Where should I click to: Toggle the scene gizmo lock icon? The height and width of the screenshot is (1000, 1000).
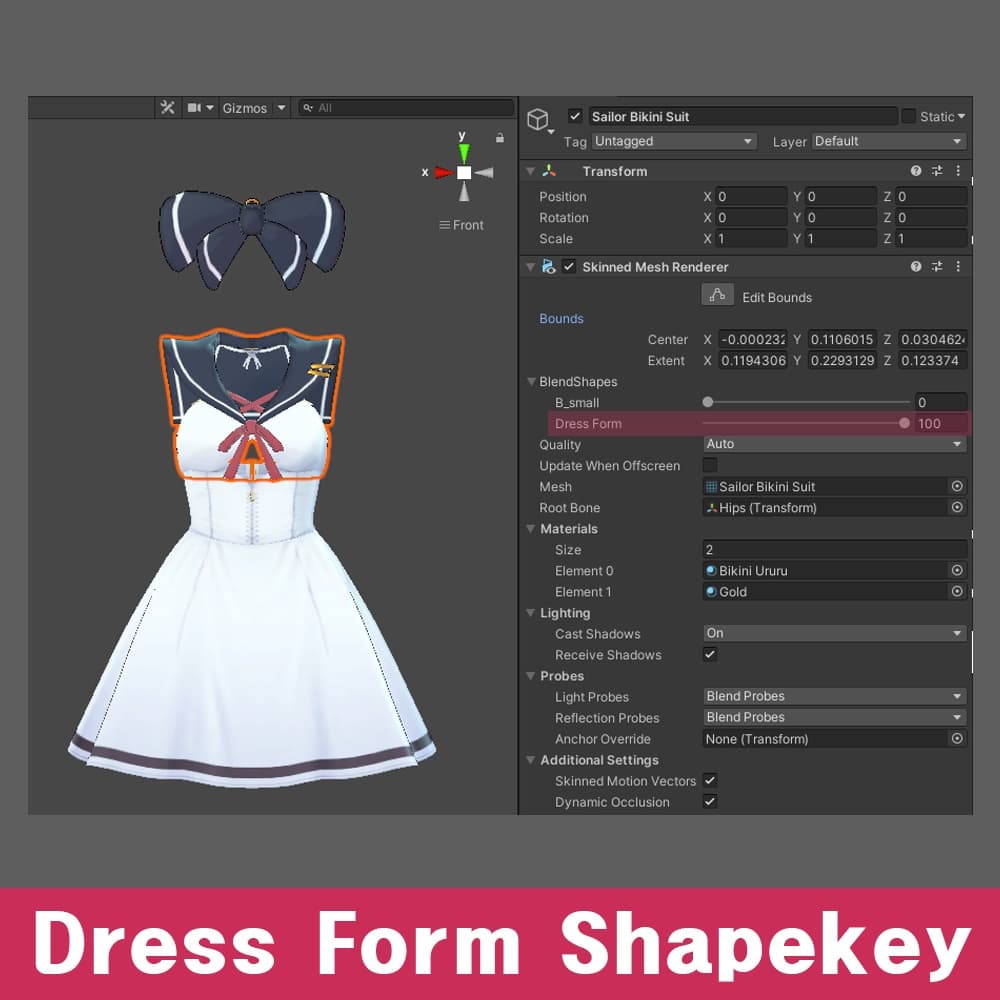[x=500, y=138]
